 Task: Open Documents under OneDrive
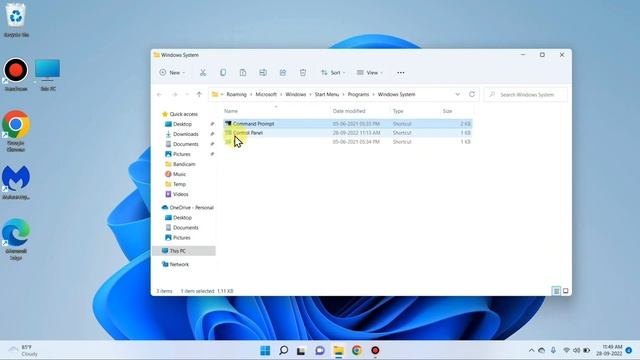tap(182, 227)
